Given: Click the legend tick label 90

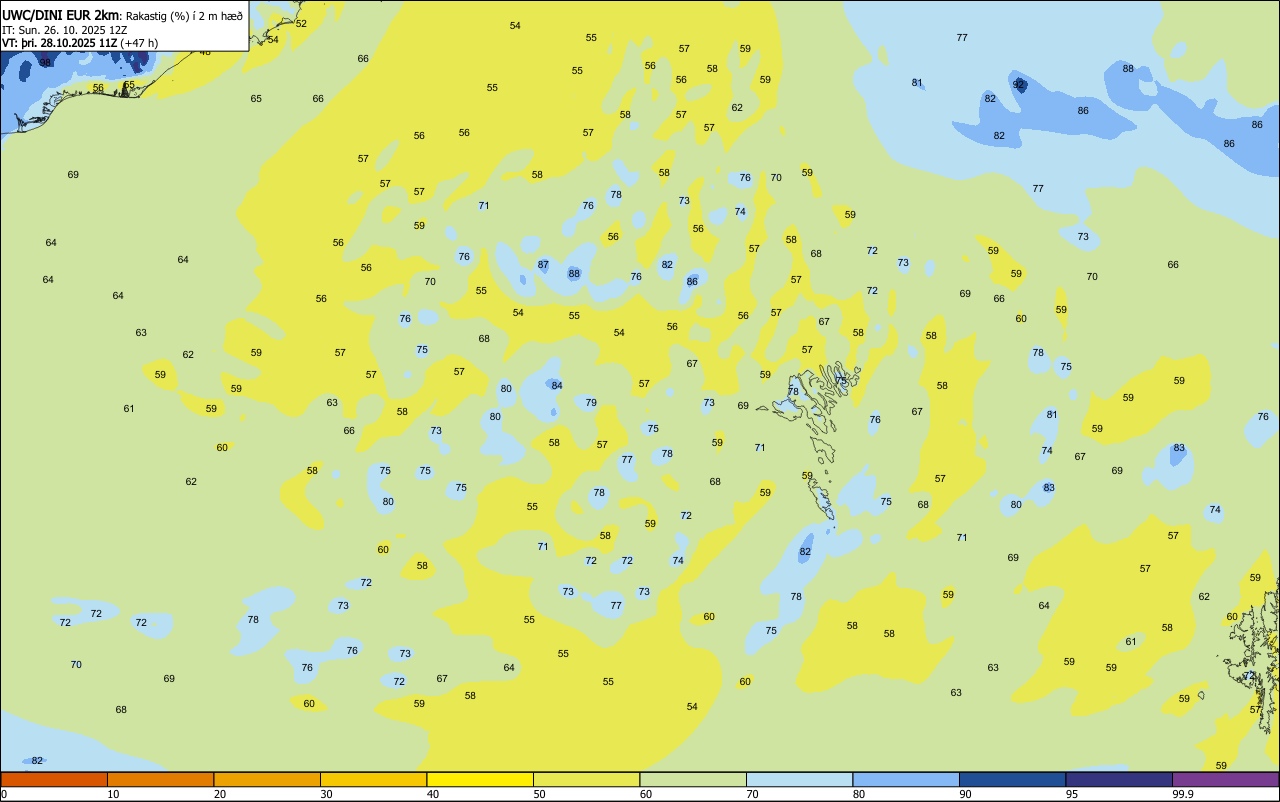Looking at the screenshot, I should point(966,795).
